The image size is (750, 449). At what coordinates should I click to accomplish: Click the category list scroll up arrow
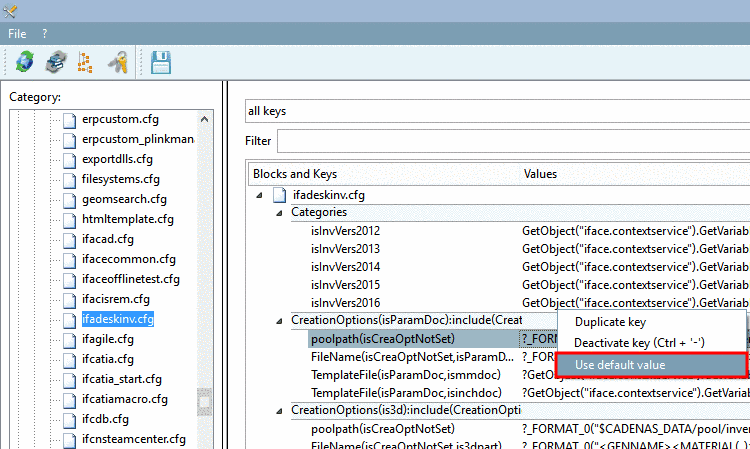(204, 119)
